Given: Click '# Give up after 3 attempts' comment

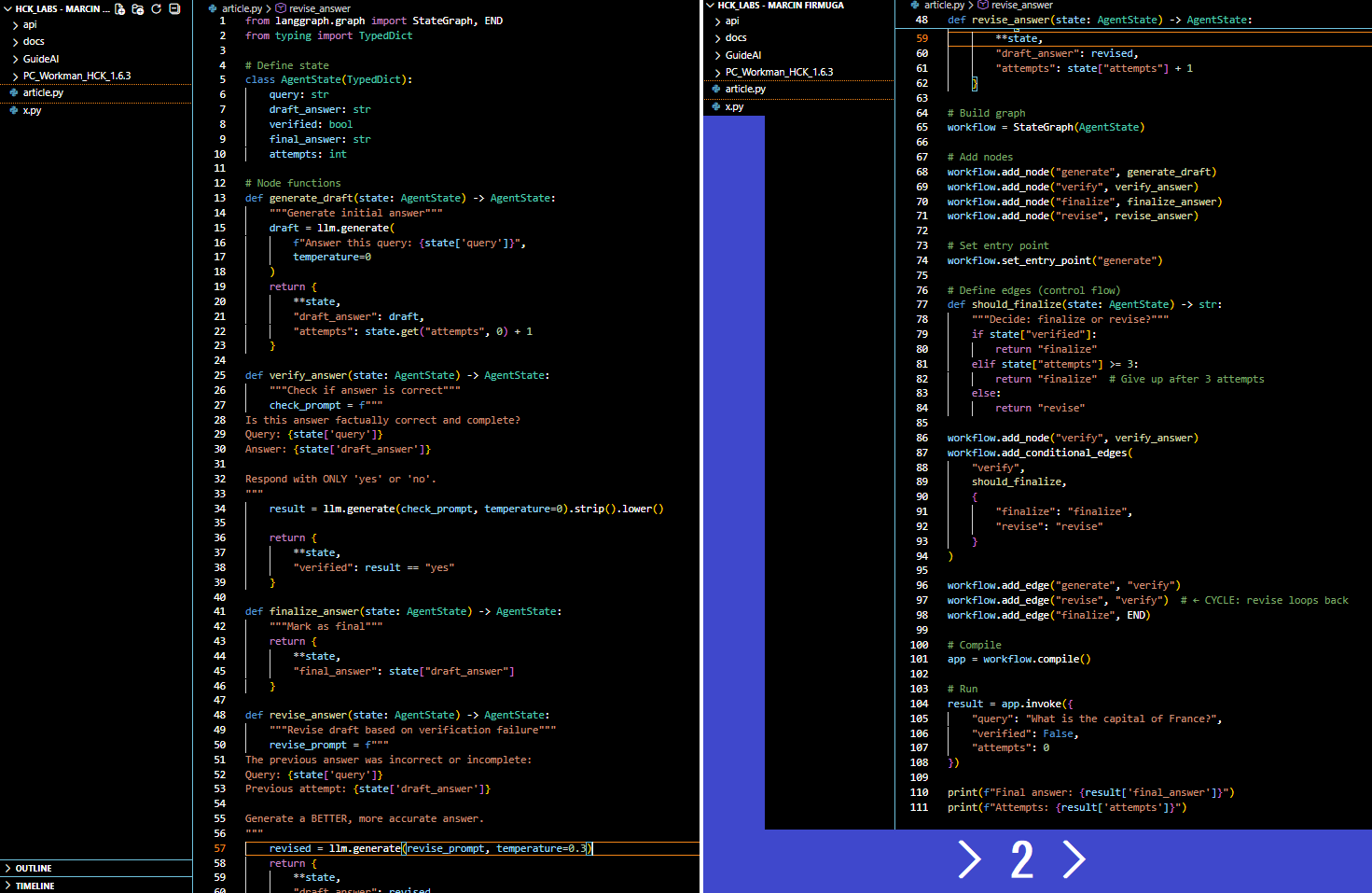Looking at the screenshot, I should click(x=1186, y=379).
